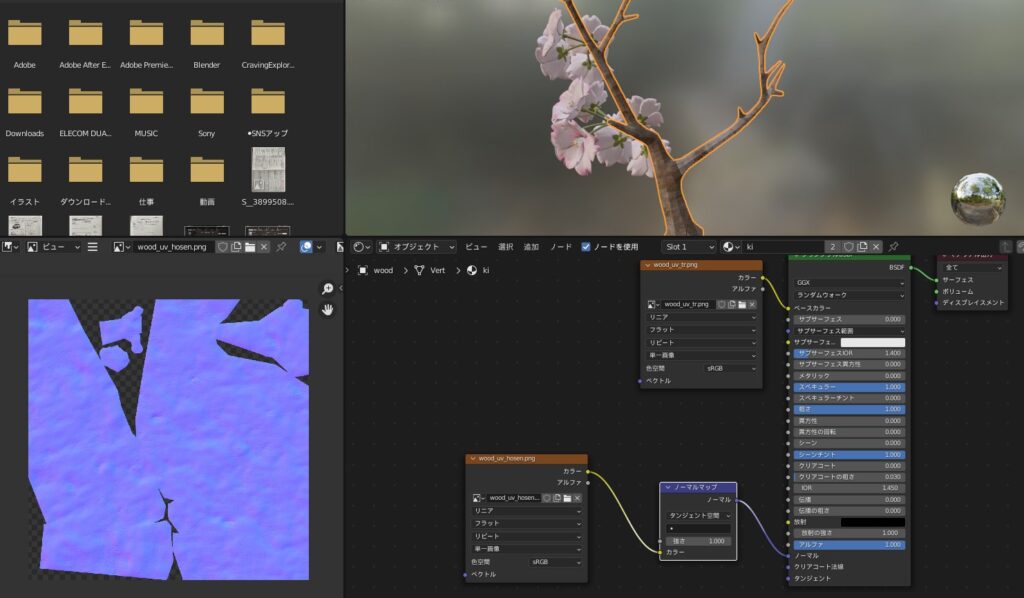1024x598 pixels.
Task: Click the ki material icon in breadcrumb
Action: (472, 270)
